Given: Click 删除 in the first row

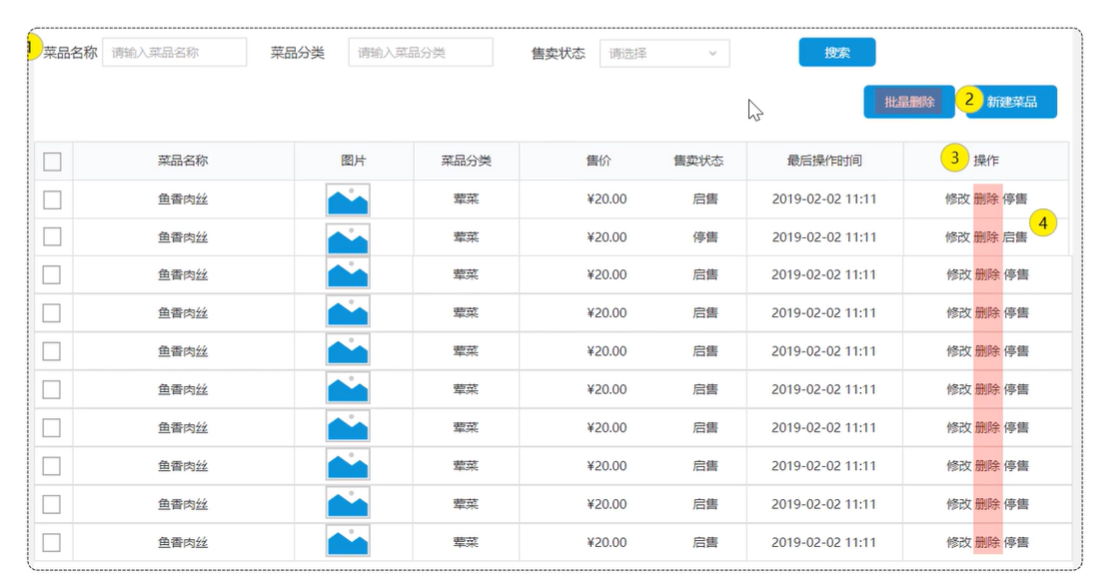Looking at the screenshot, I should [x=987, y=199].
